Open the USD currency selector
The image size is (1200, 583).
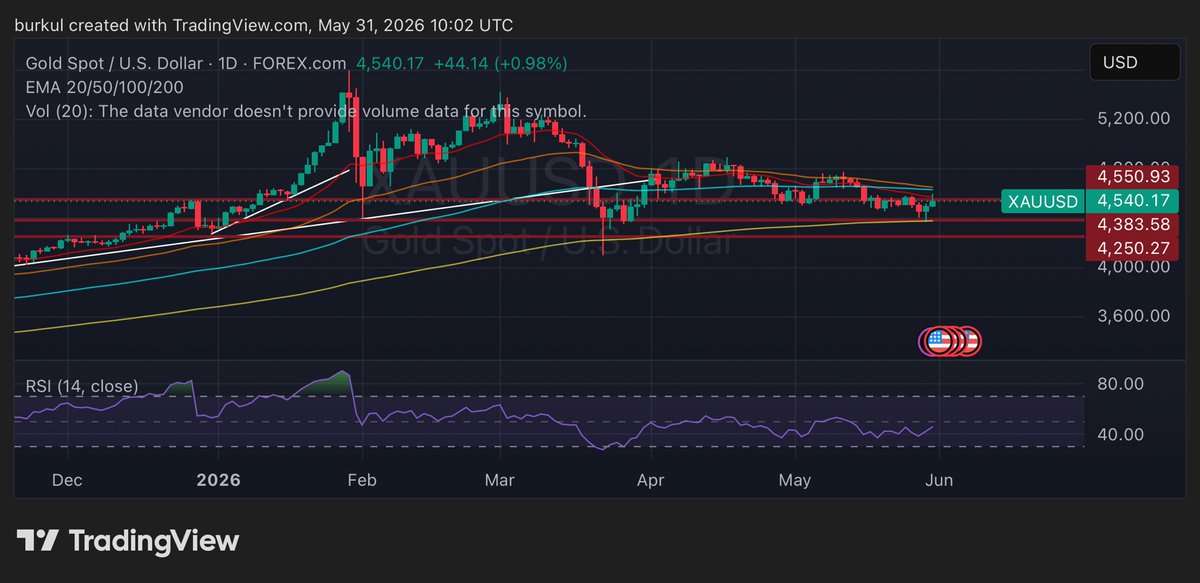[x=1133, y=63]
